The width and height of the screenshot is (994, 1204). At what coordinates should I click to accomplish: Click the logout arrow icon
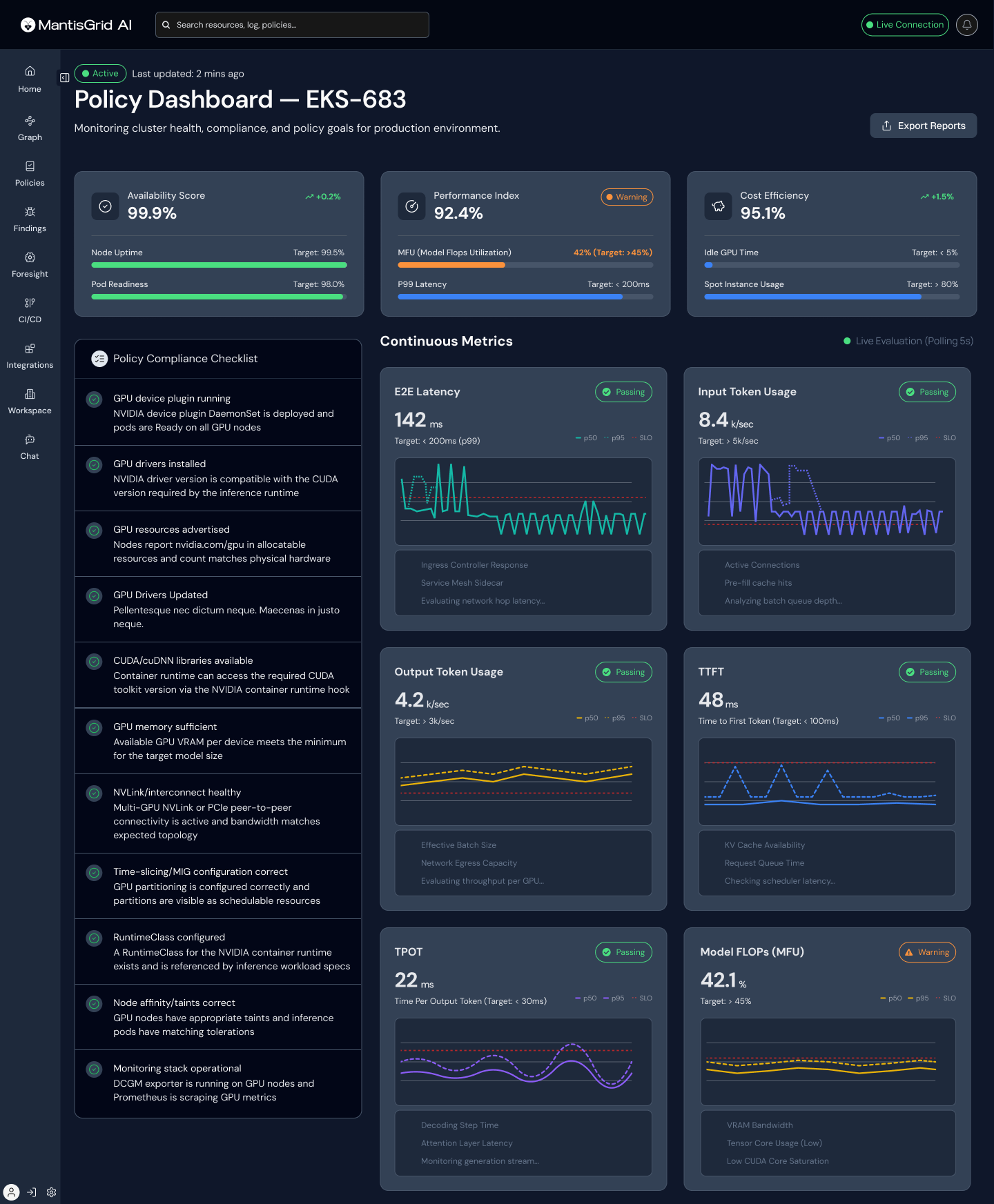click(32, 1192)
